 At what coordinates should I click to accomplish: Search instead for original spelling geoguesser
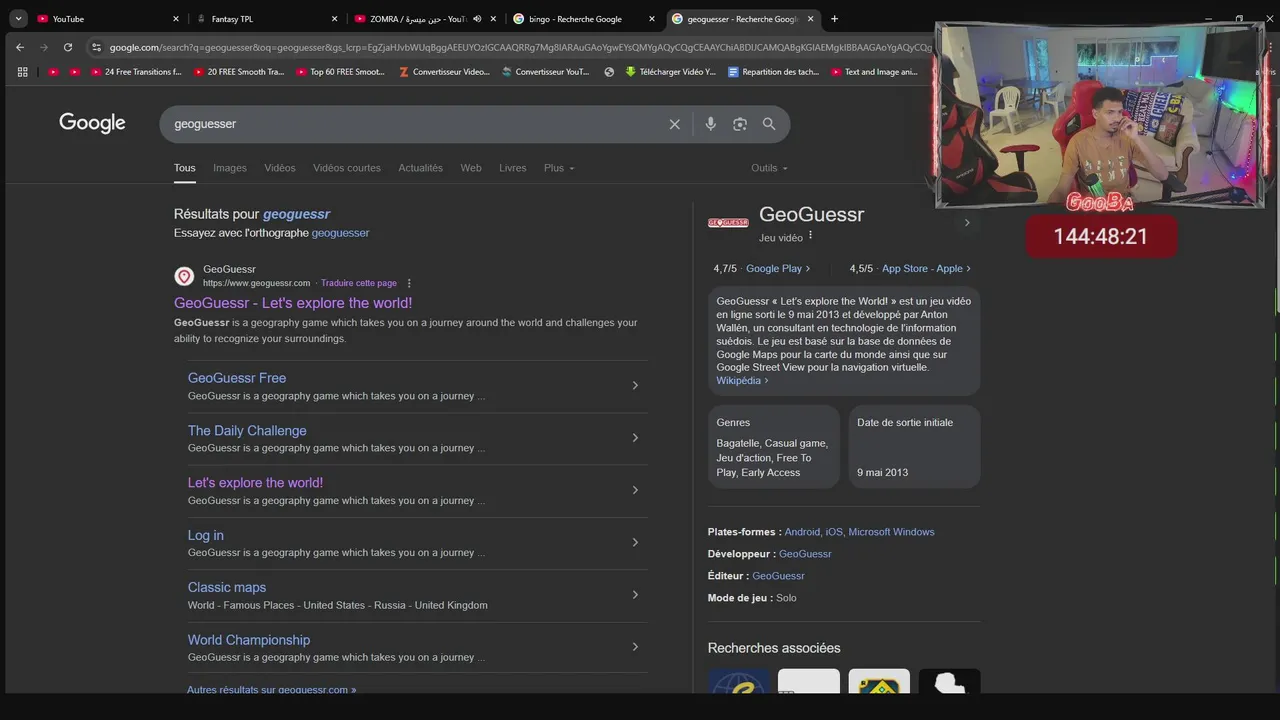pos(340,233)
